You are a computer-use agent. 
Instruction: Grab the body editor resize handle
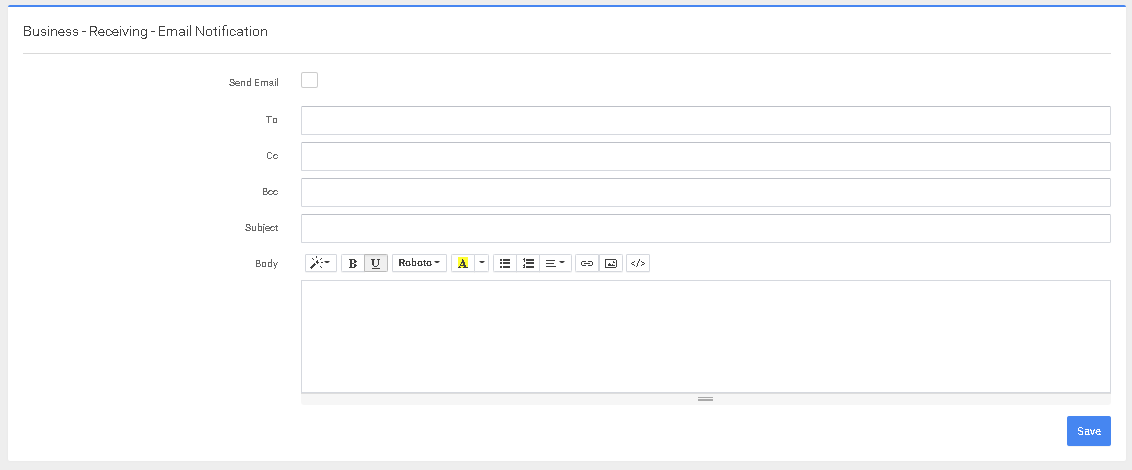pos(705,399)
